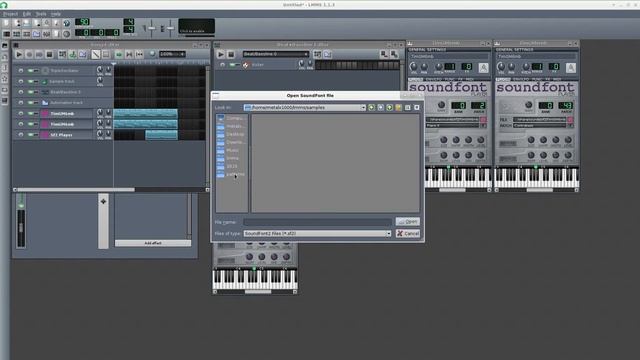Switch file dialog to detail view

(416, 107)
